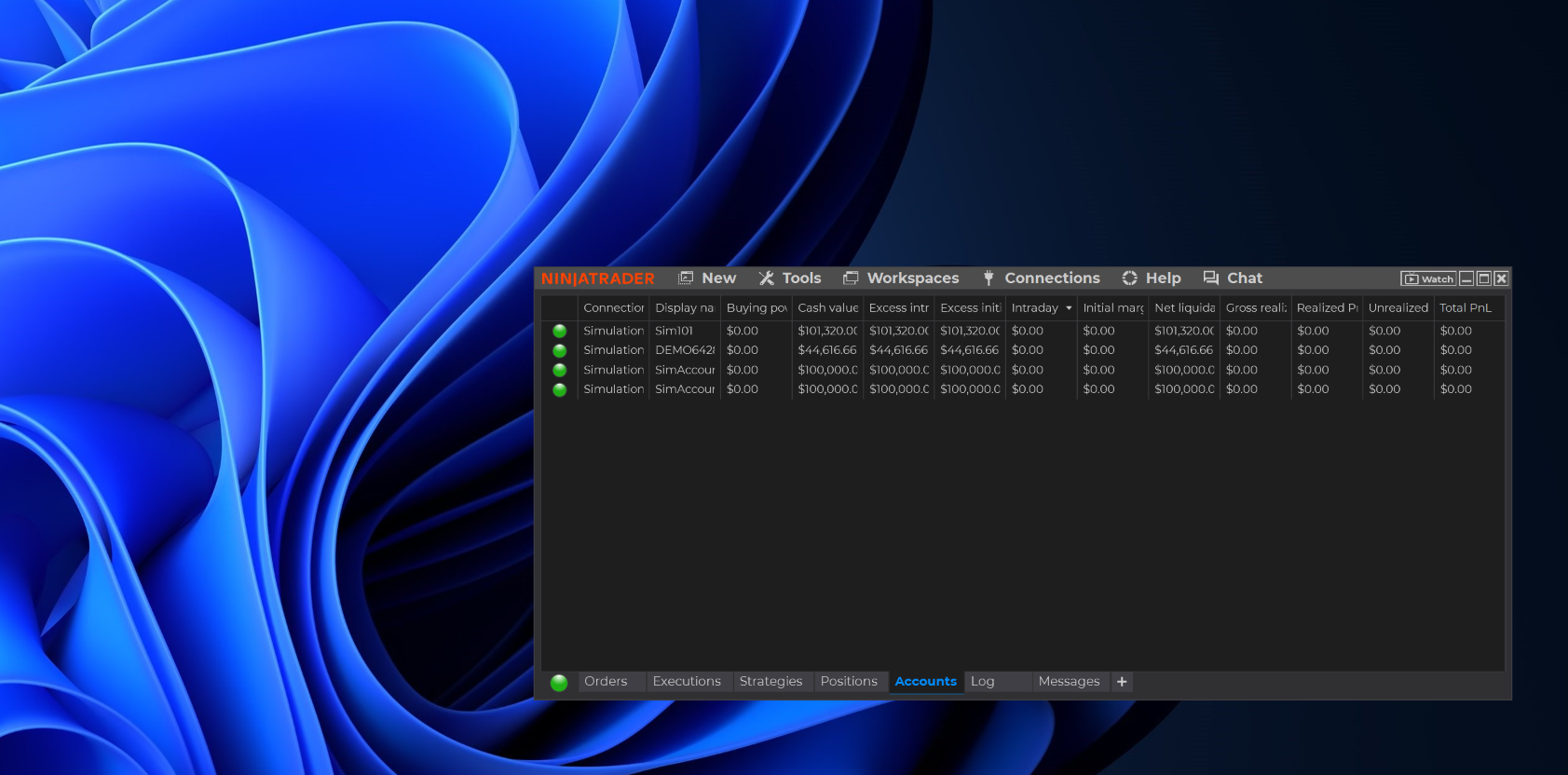The image size is (1568, 775).
Task: Open the Connections plug icon menu
Action: pos(989,279)
